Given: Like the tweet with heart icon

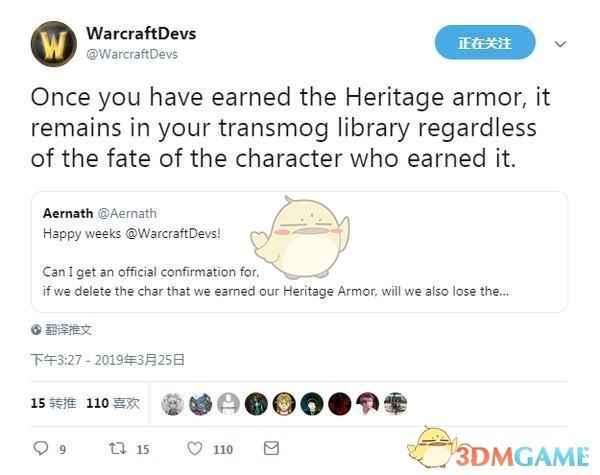Looking at the screenshot, I should click(x=195, y=448).
